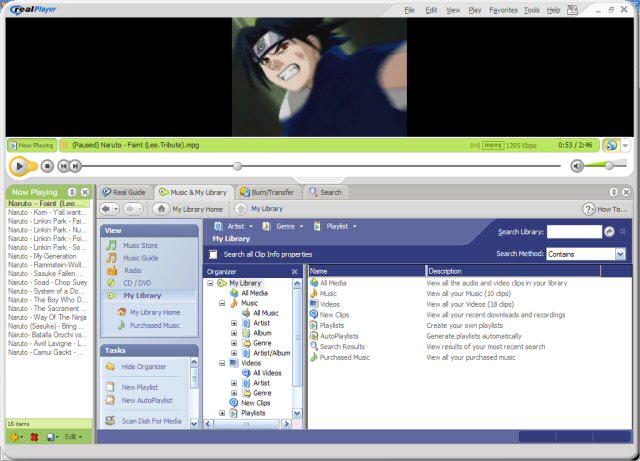Skip to next clip button

coord(75,166)
